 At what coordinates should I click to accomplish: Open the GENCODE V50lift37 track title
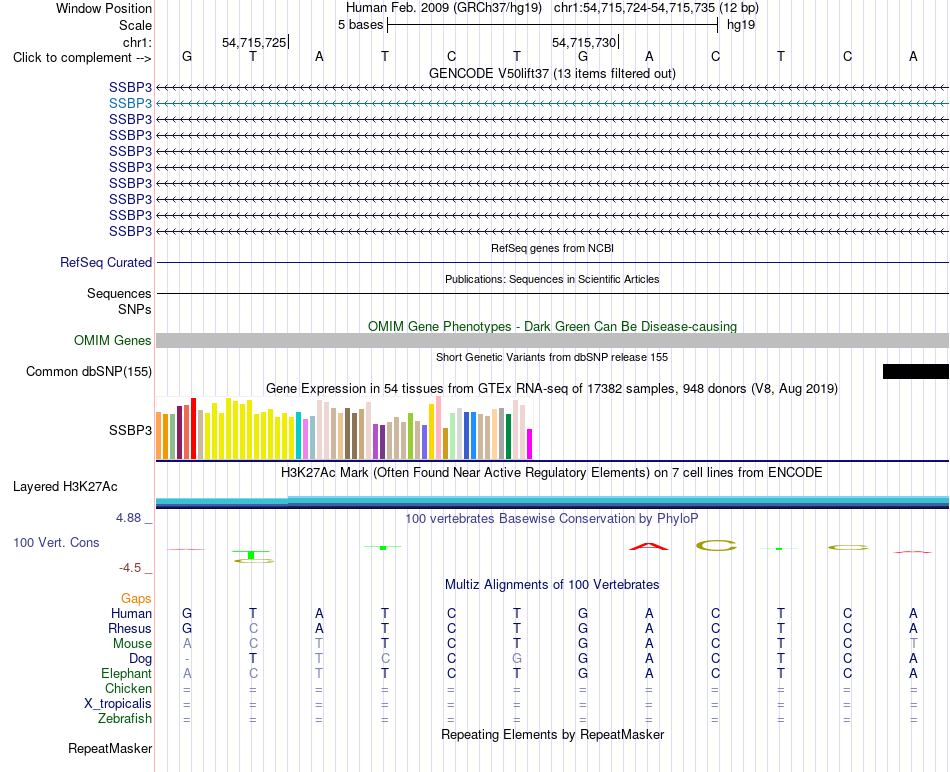coord(552,73)
